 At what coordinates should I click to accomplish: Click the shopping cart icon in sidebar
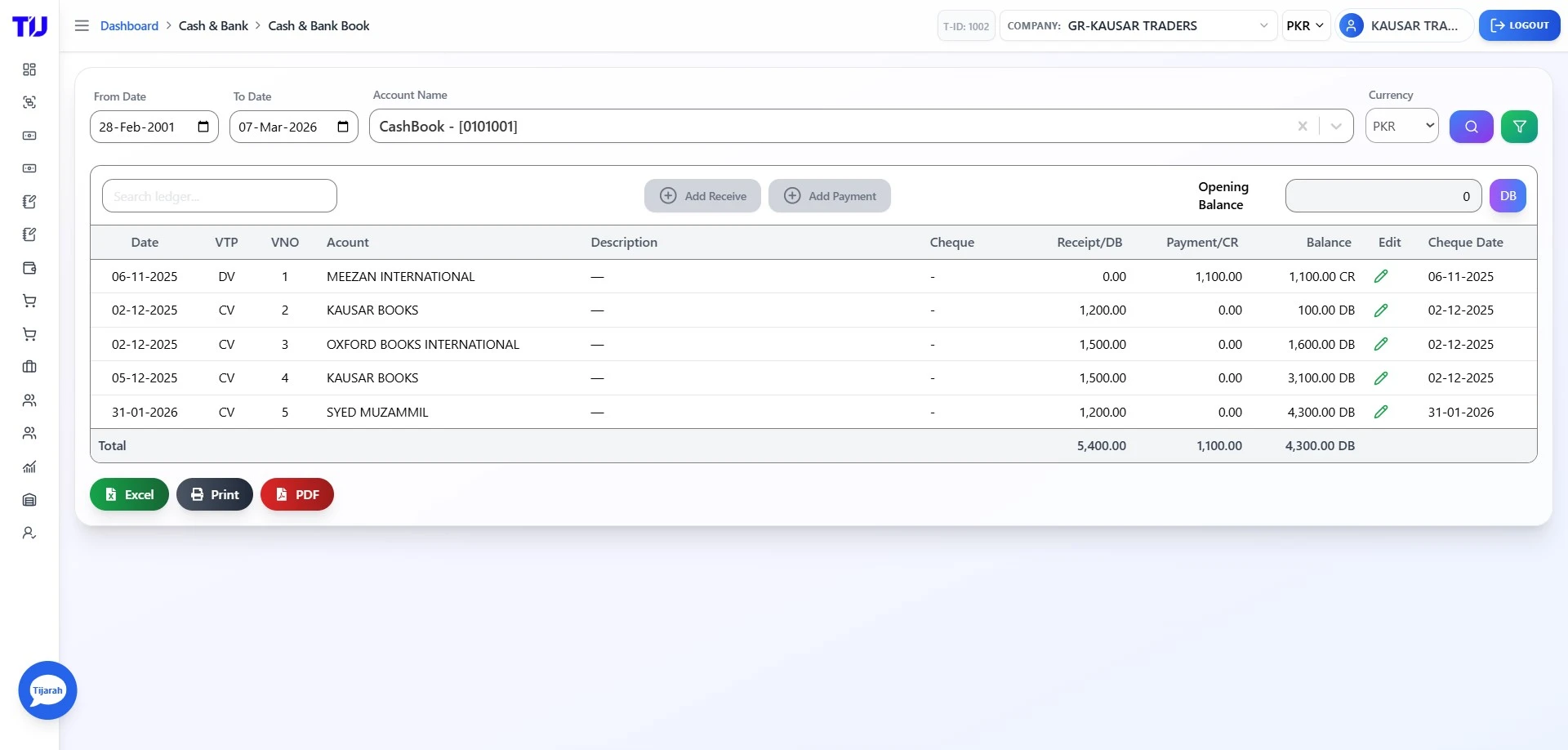coord(29,301)
